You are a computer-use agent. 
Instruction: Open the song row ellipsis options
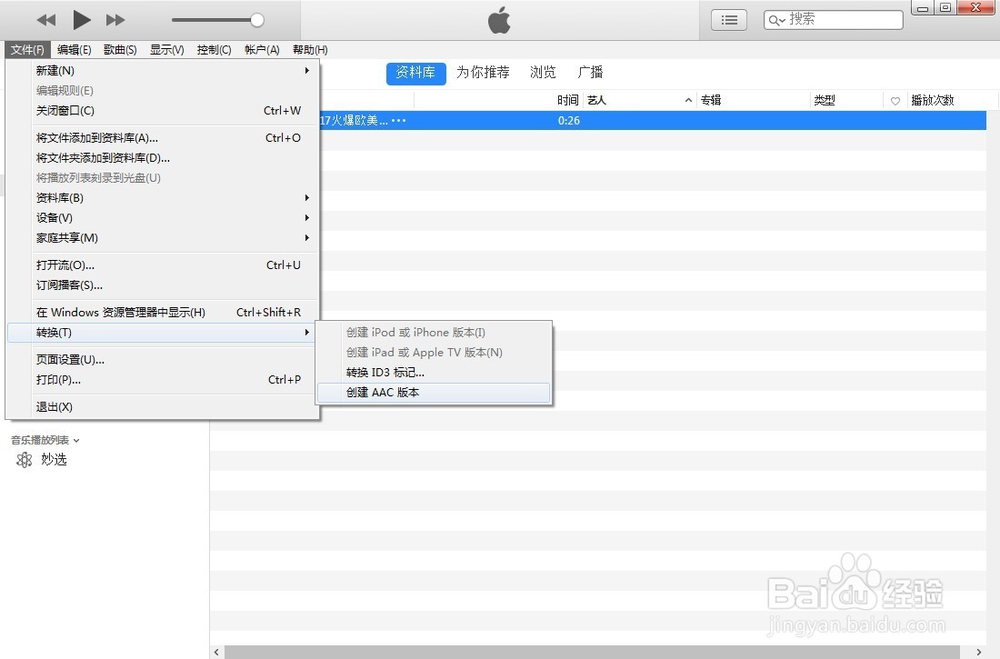pos(399,121)
